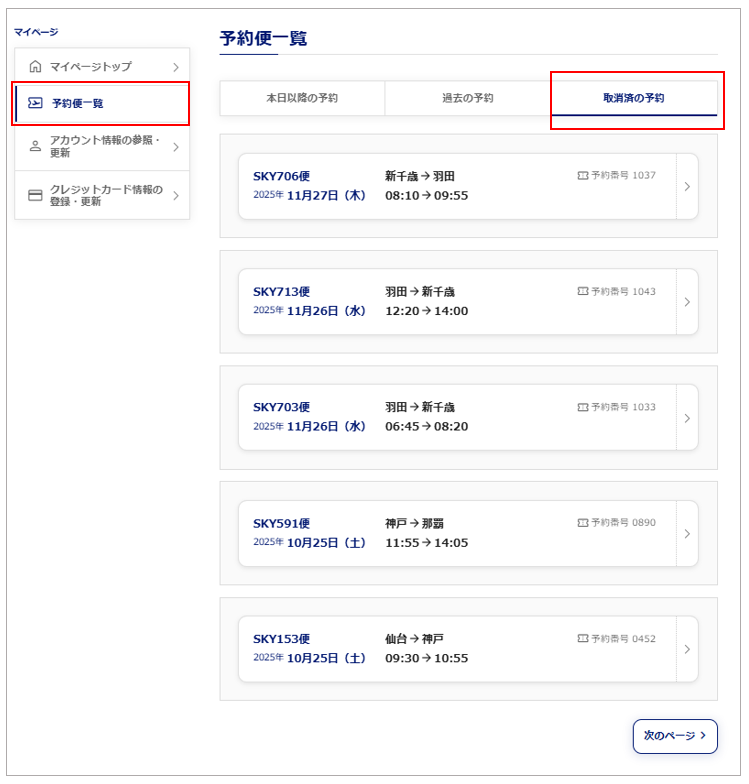Click ticket icon next to 予約番号 0890

pyautogui.click(x=582, y=522)
